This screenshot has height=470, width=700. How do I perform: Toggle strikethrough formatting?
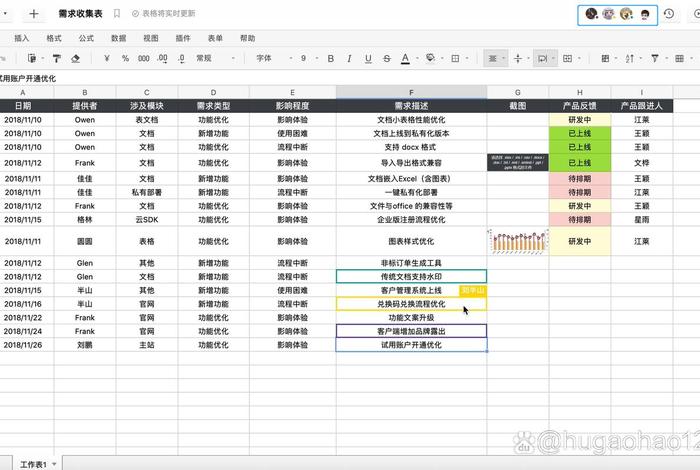pos(387,58)
